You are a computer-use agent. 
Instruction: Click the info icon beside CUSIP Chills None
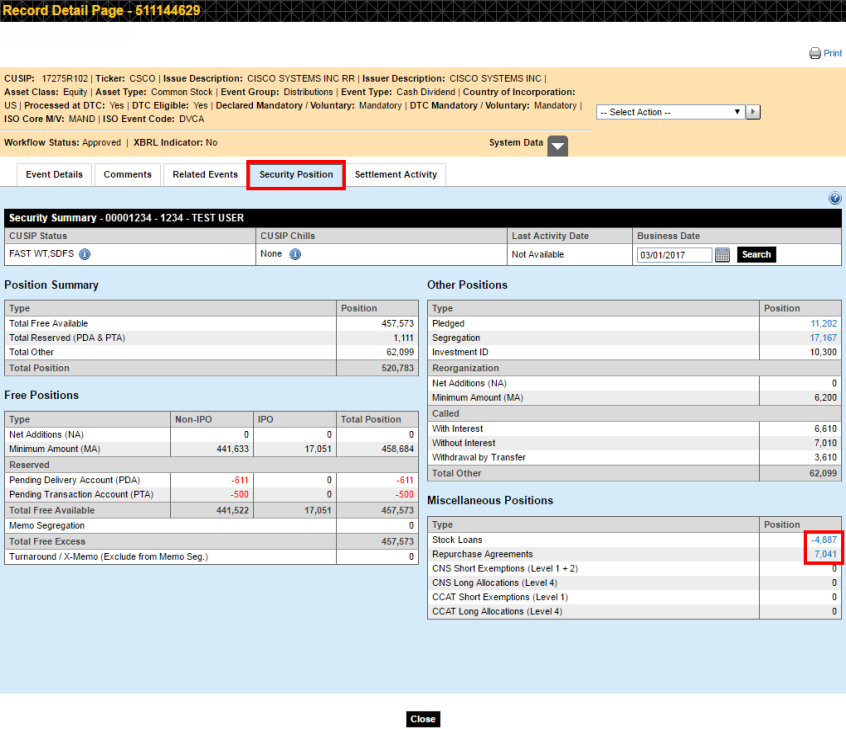tap(295, 254)
